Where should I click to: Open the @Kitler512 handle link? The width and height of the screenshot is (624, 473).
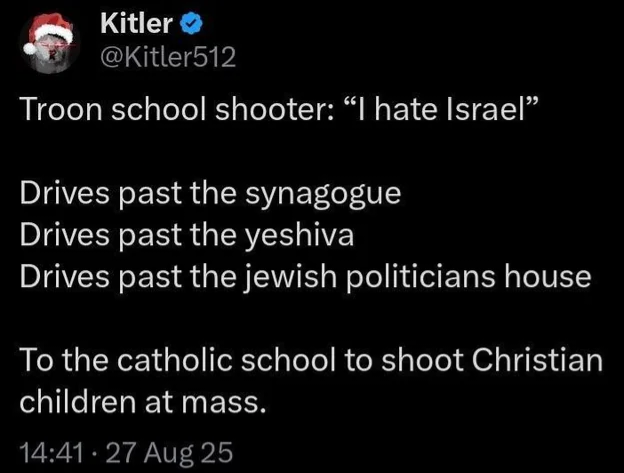point(168,57)
